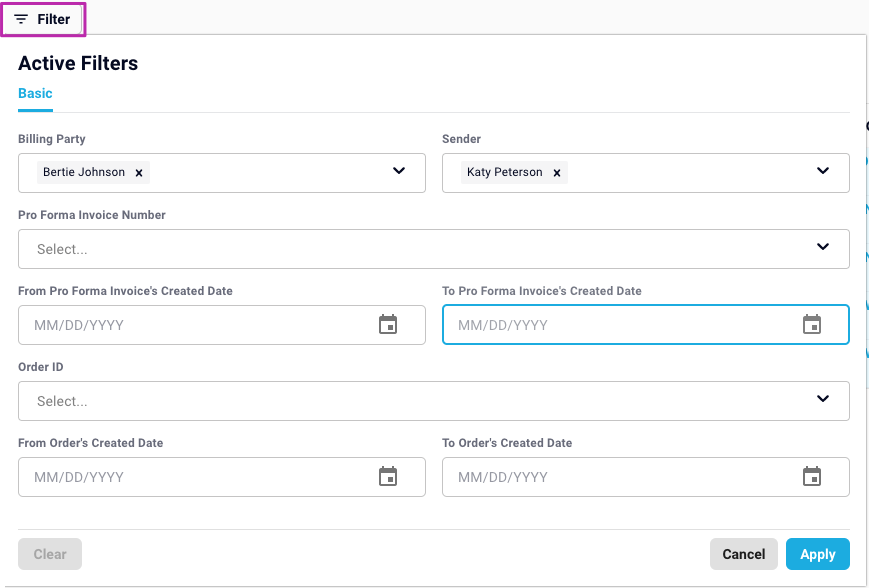Remove Katy Peterson from Sender
The height and width of the screenshot is (588, 869).
pyautogui.click(x=557, y=173)
